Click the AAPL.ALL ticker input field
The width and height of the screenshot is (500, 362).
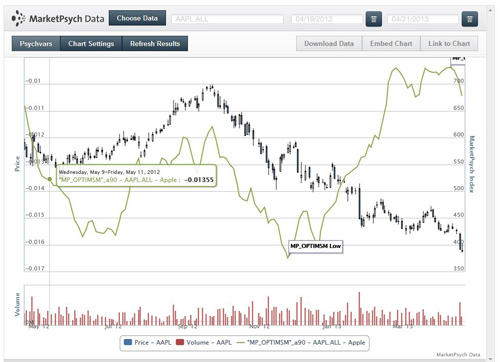[x=227, y=19]
